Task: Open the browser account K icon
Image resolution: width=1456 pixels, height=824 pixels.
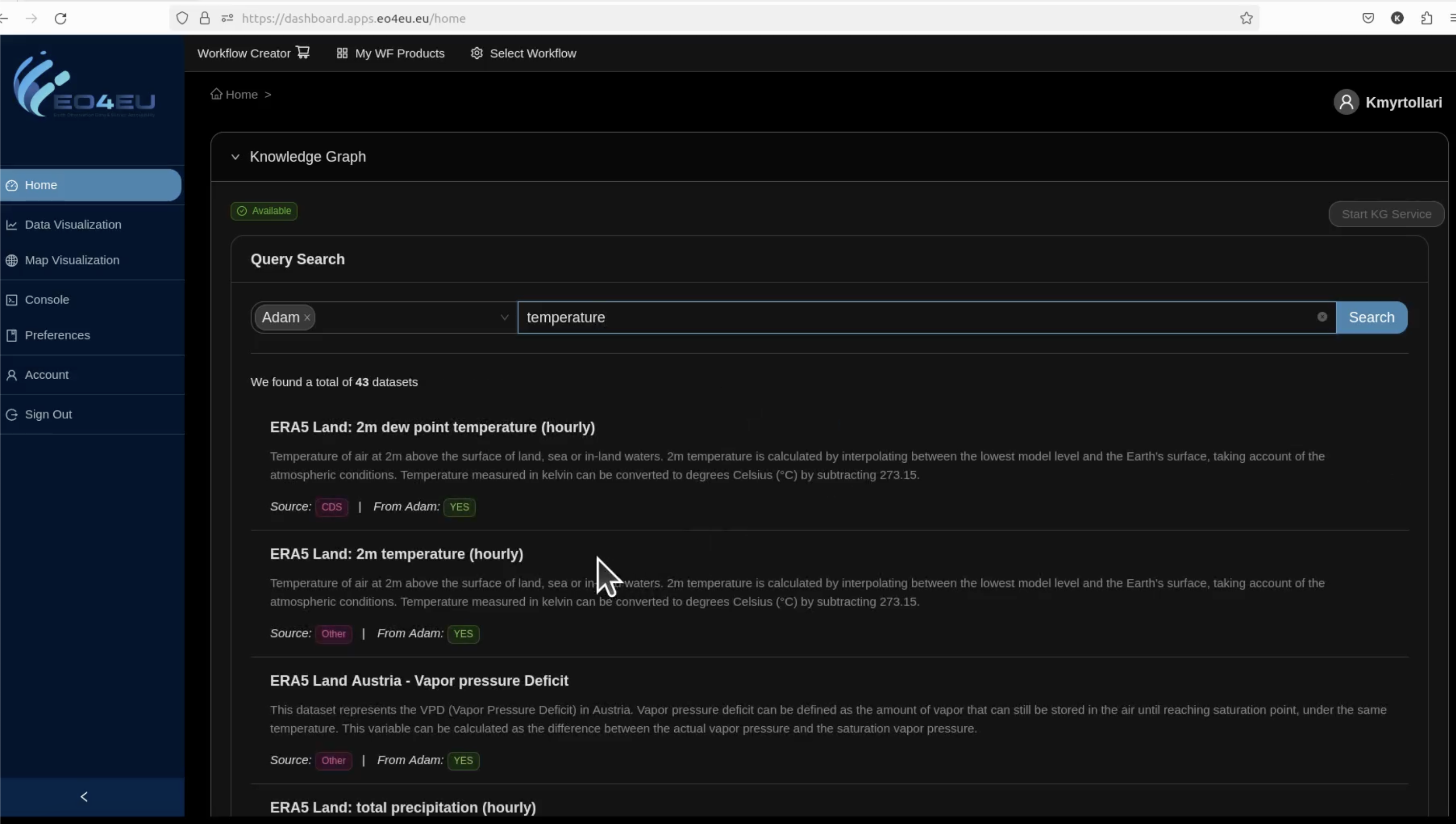Action: click(1397, 18)
